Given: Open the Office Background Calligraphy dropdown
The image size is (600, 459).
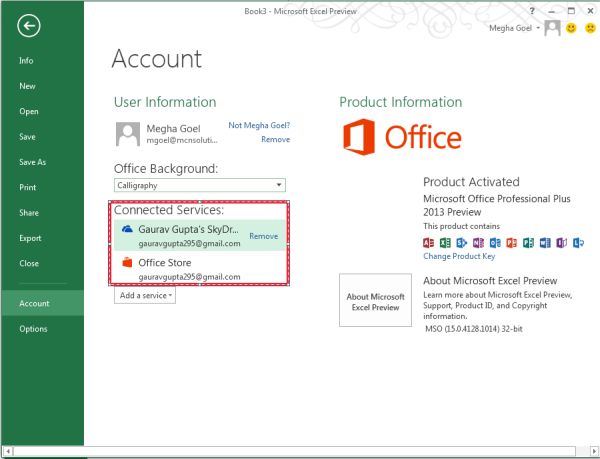Looking at the screenshot, I should (200, 185).
